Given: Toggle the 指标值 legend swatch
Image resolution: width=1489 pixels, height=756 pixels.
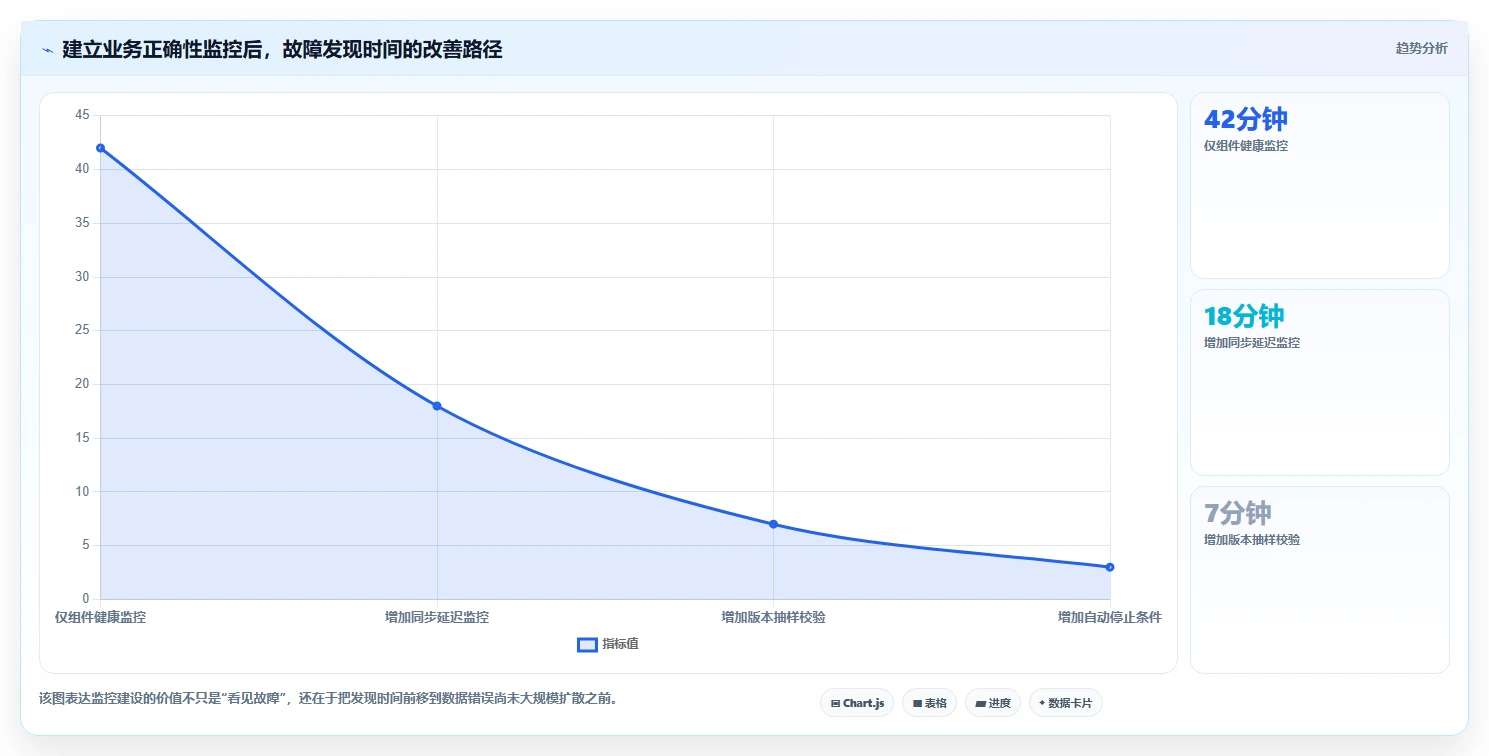Looking at the screenshot, I should pyautogui.click(x=587, y=645).
